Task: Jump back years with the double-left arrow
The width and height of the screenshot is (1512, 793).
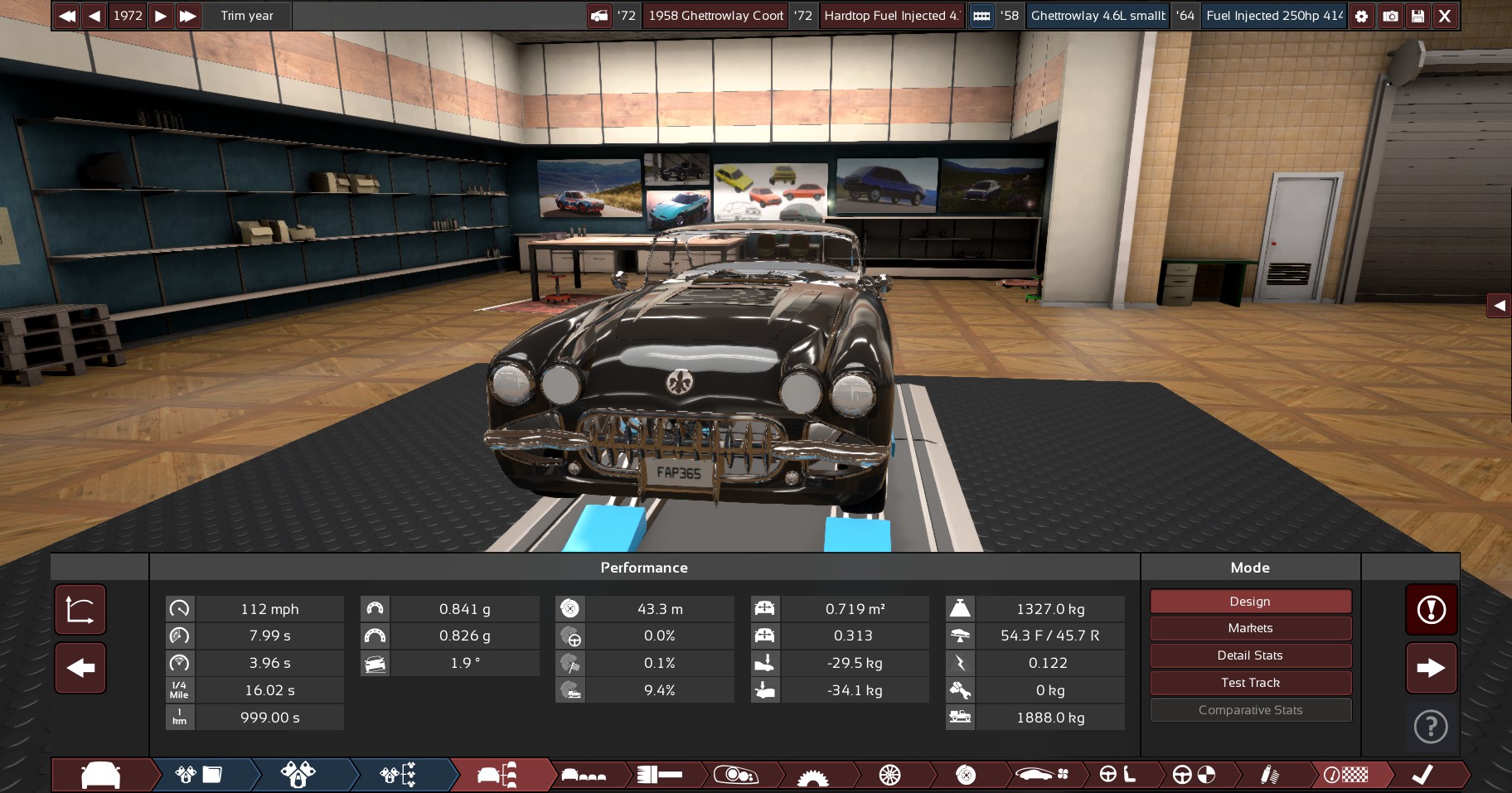Action: click(67, 16)
